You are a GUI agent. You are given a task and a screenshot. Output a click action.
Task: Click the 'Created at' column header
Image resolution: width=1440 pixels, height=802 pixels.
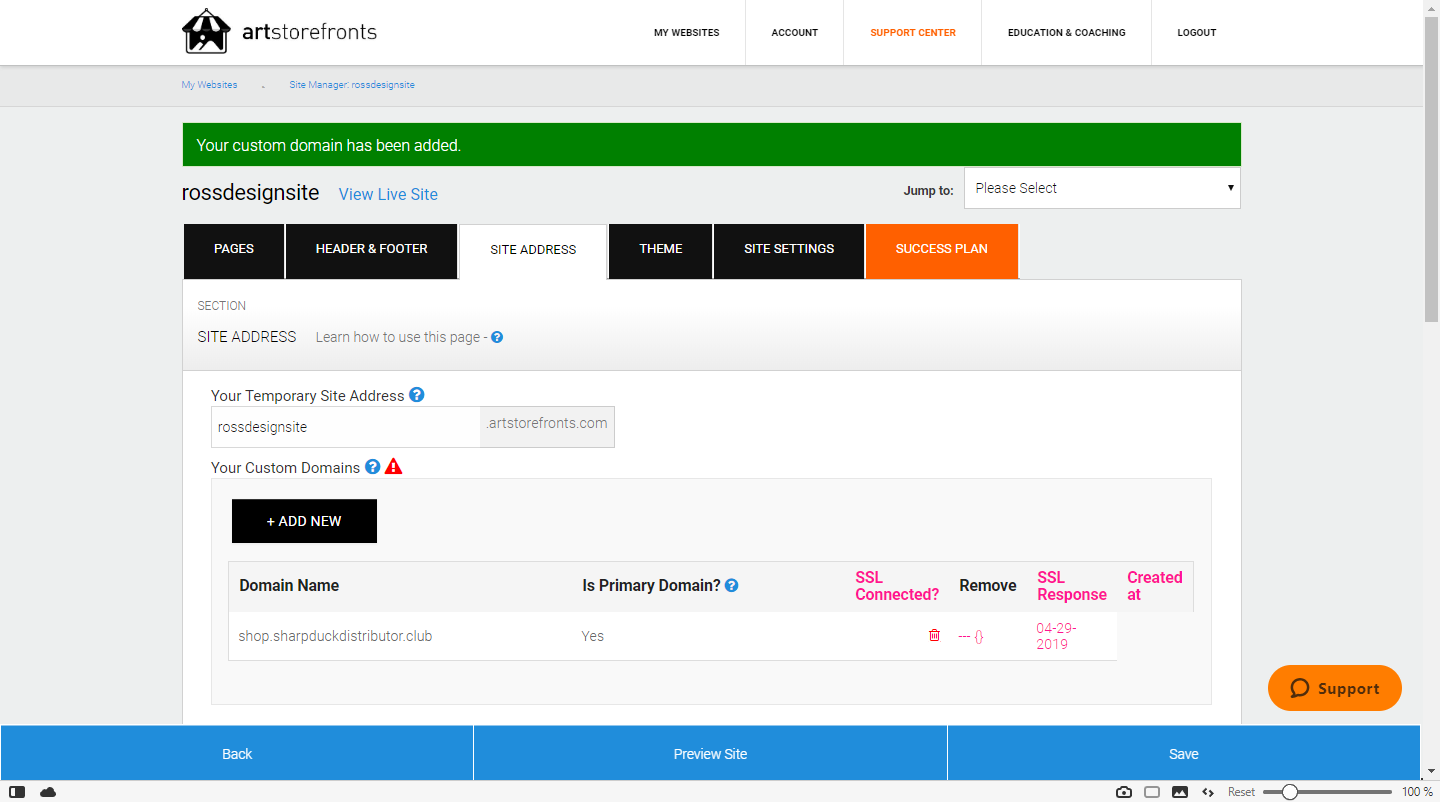tap(1155, 586)
